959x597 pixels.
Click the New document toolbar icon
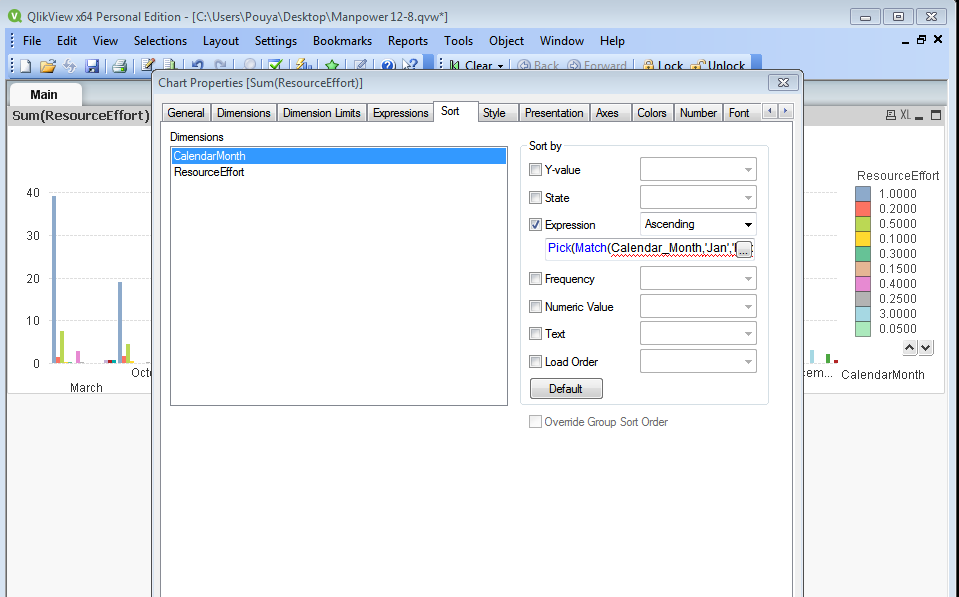(26, 65)
